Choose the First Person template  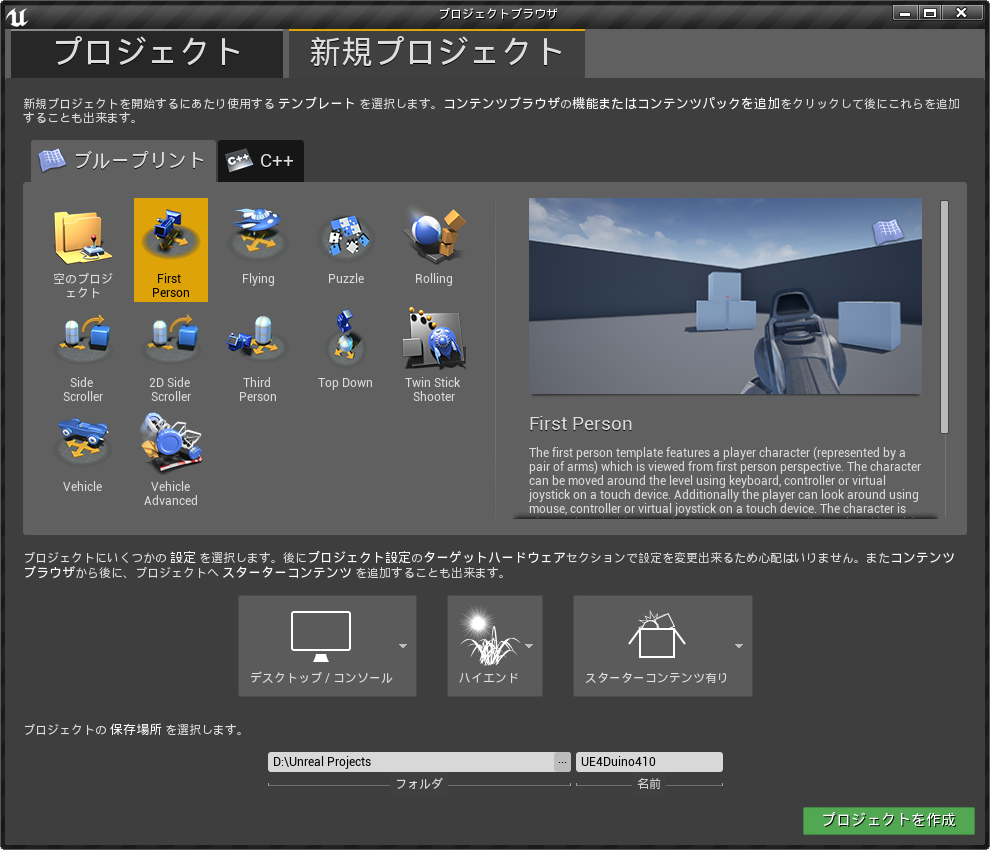[170, 250]
